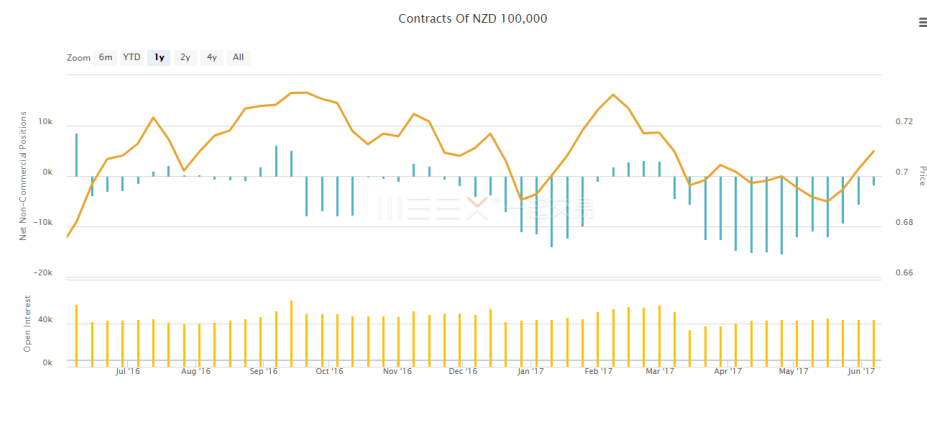
Task: Select the Jun '17 x-axis label
Action: 860,371
